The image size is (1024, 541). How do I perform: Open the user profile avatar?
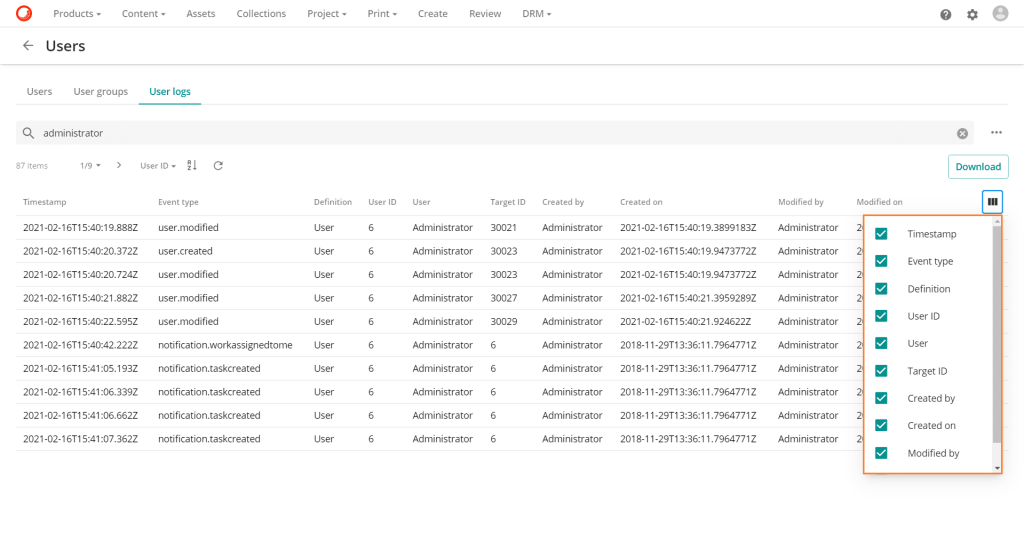tap(1000, 14)
